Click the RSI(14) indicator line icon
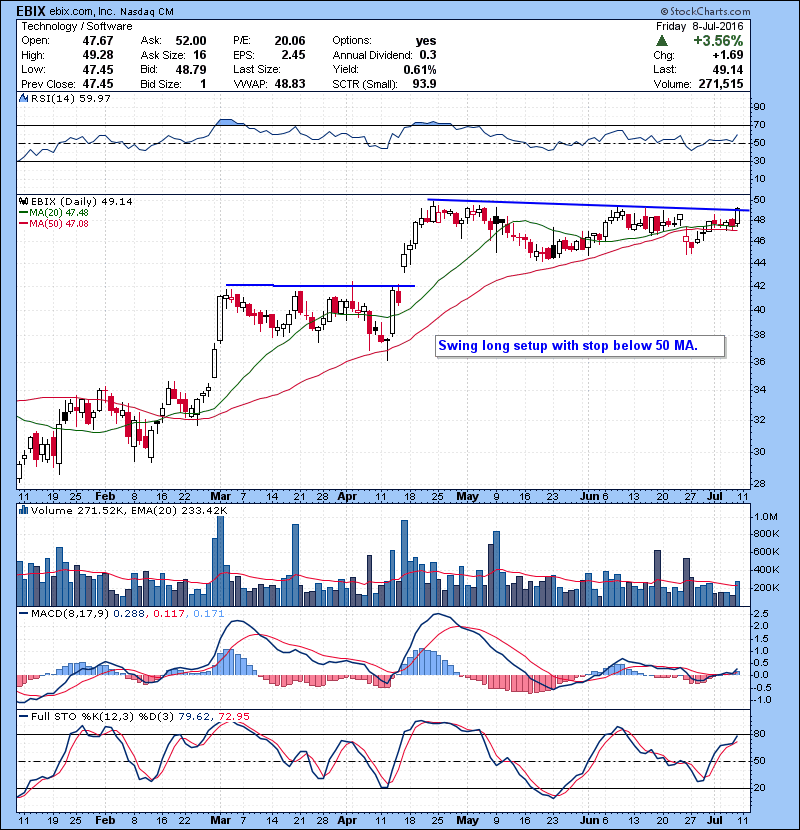This screenshot has width=800, height=830. 23,98
